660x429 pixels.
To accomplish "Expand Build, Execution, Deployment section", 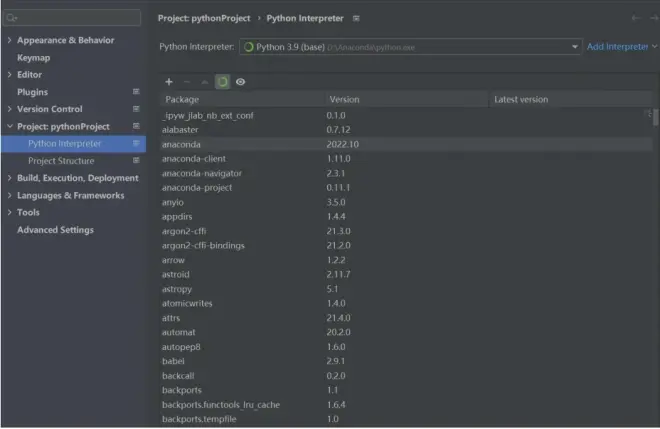I will pos(9,178).
